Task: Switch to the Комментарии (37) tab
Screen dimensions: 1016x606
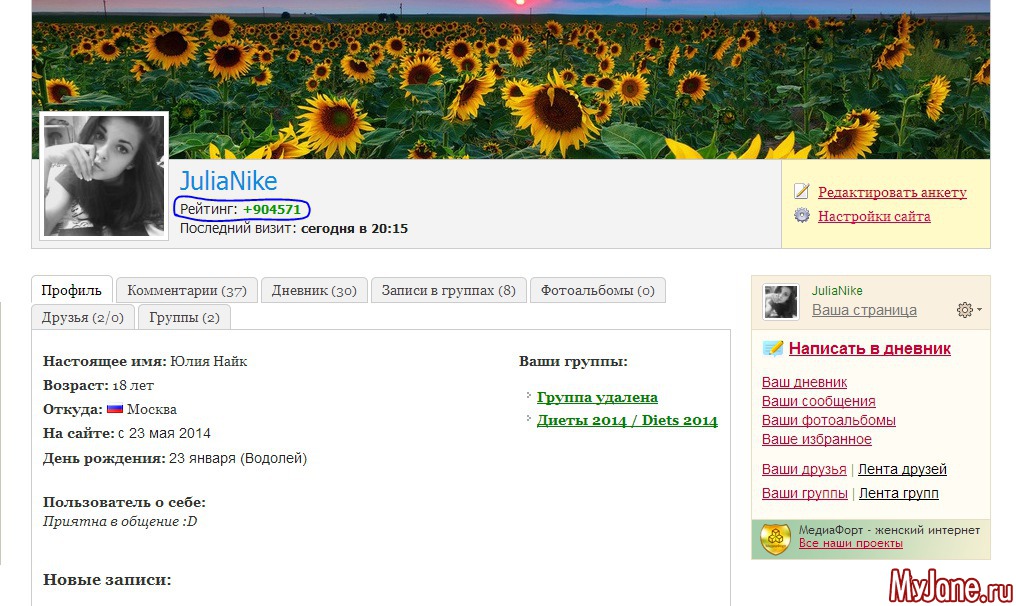Action: coord(186,291)
